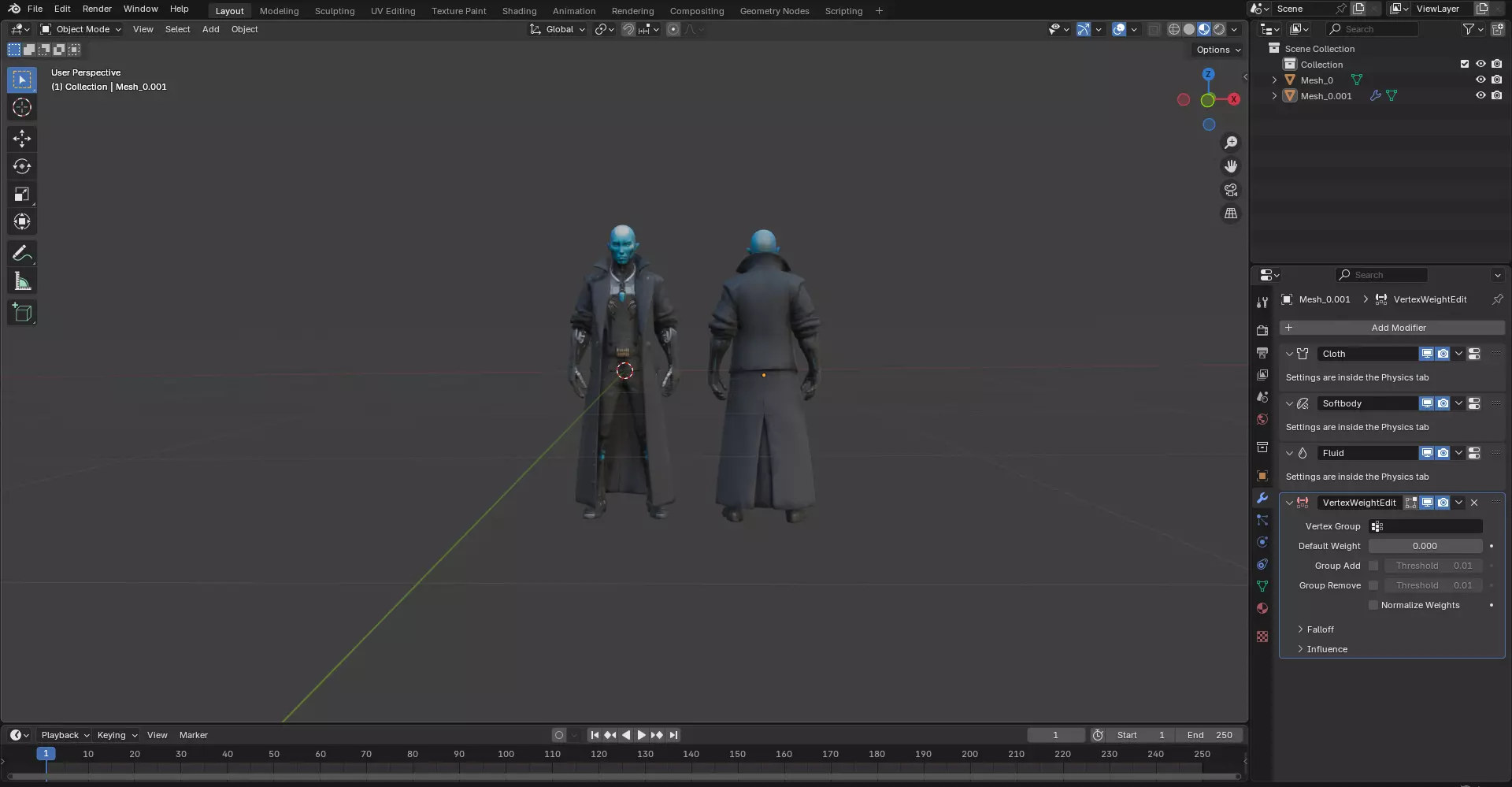Remove the VertexWeightEdit modifier
Image resolution: width=1512 pixels, height=787 pixels.
pos(1474,503)
